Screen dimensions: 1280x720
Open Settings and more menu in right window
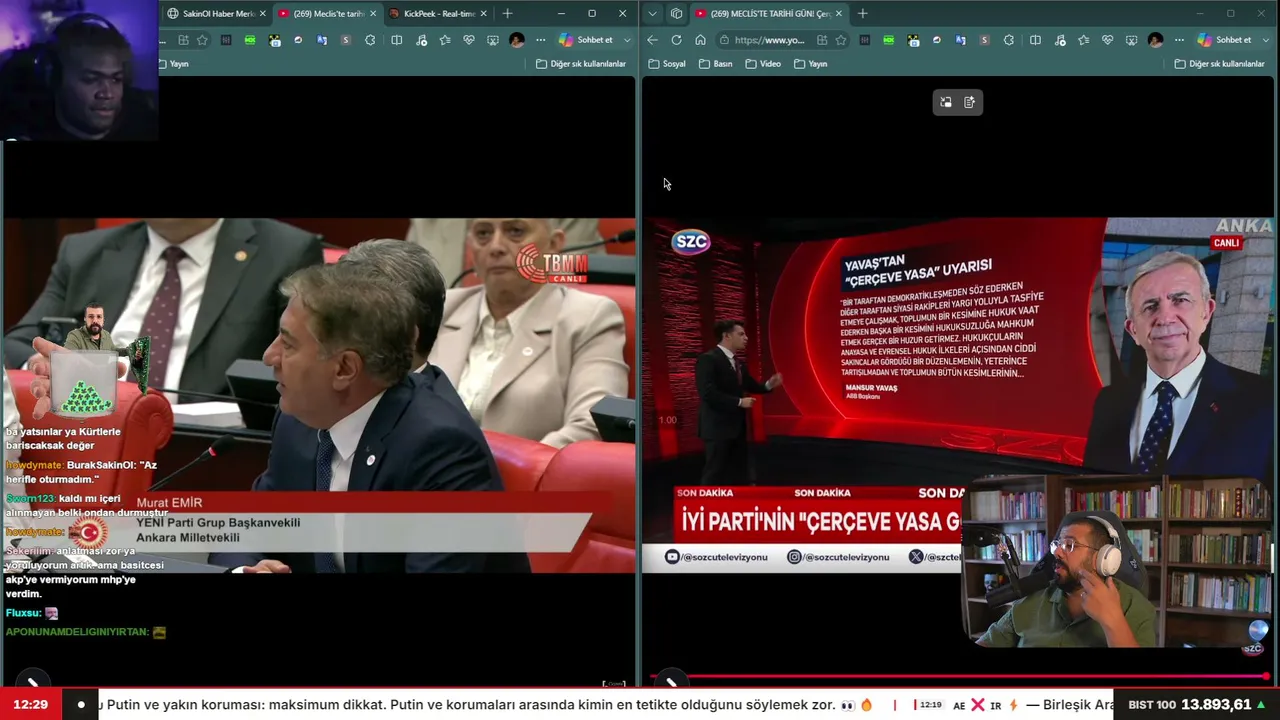point(1179,40)
